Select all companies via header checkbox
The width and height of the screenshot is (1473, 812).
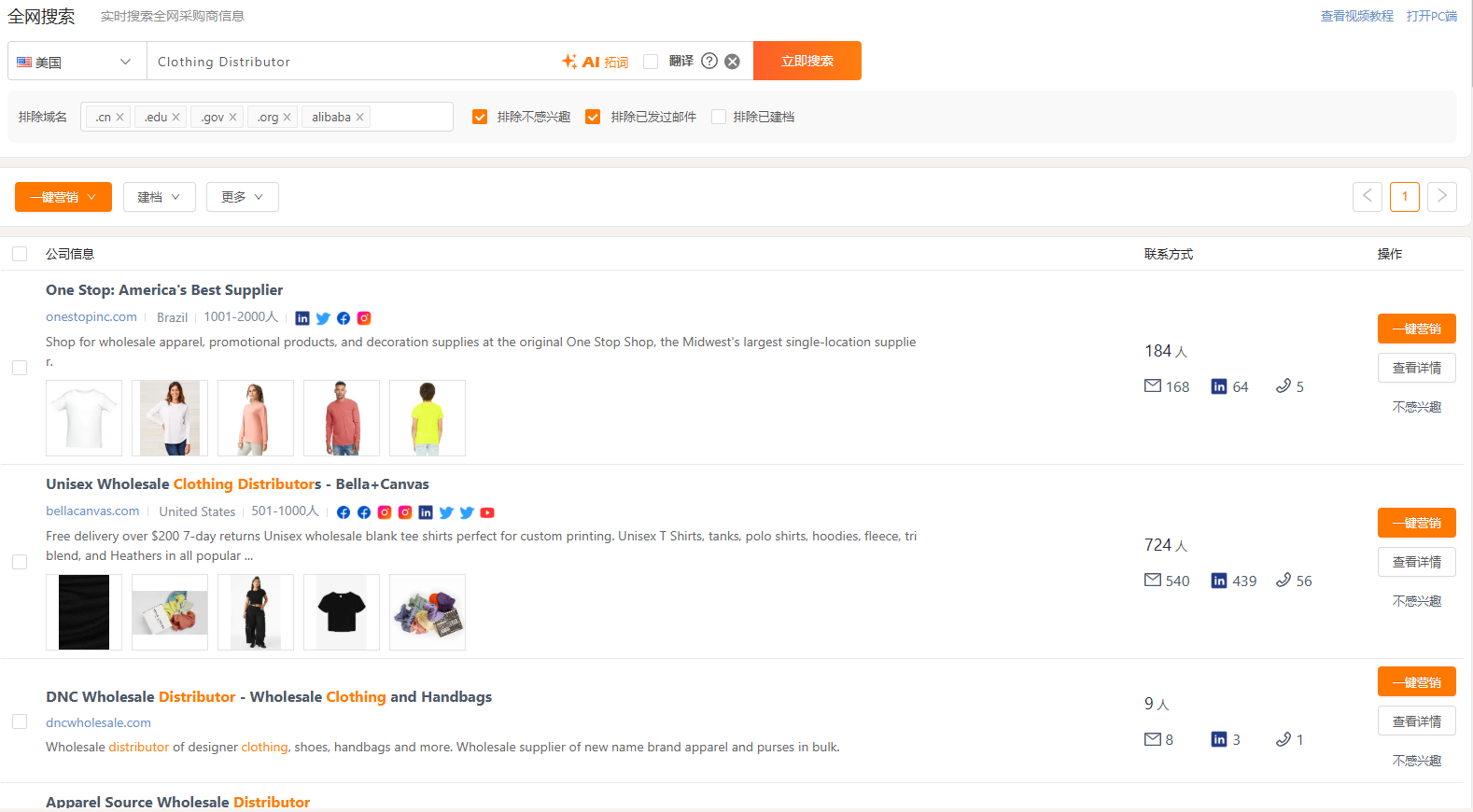pyautogui.click(x=20, y=254)
